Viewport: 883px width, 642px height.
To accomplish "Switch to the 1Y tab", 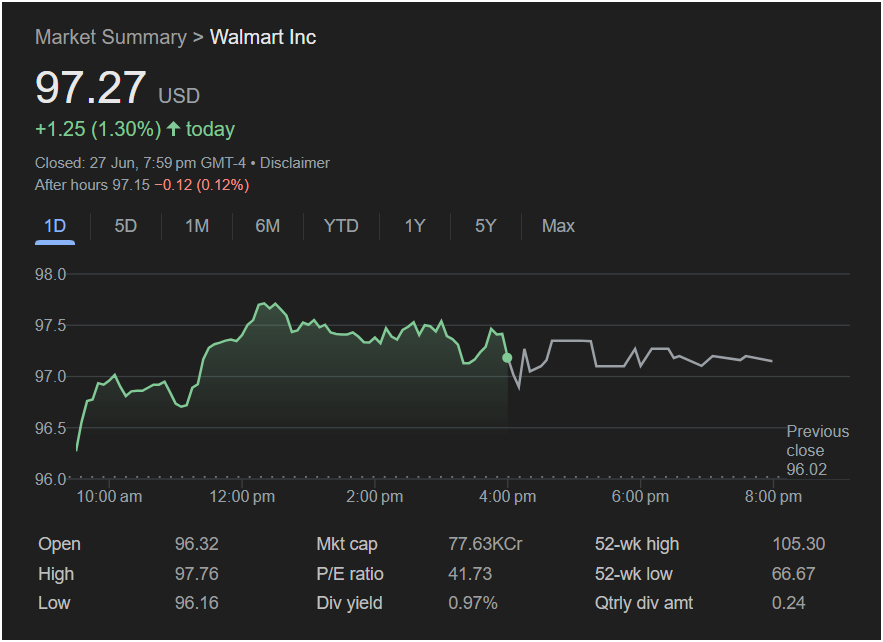I will coord(415,226).
